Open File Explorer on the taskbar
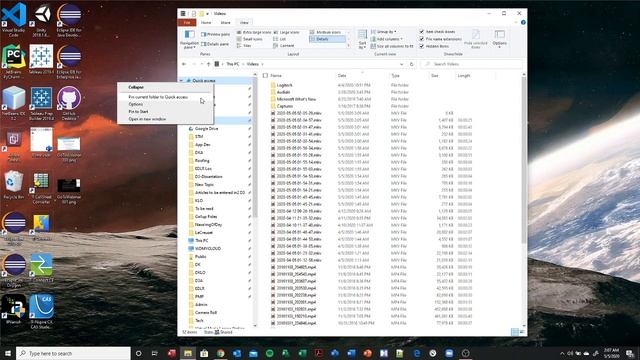 [188, 353]
